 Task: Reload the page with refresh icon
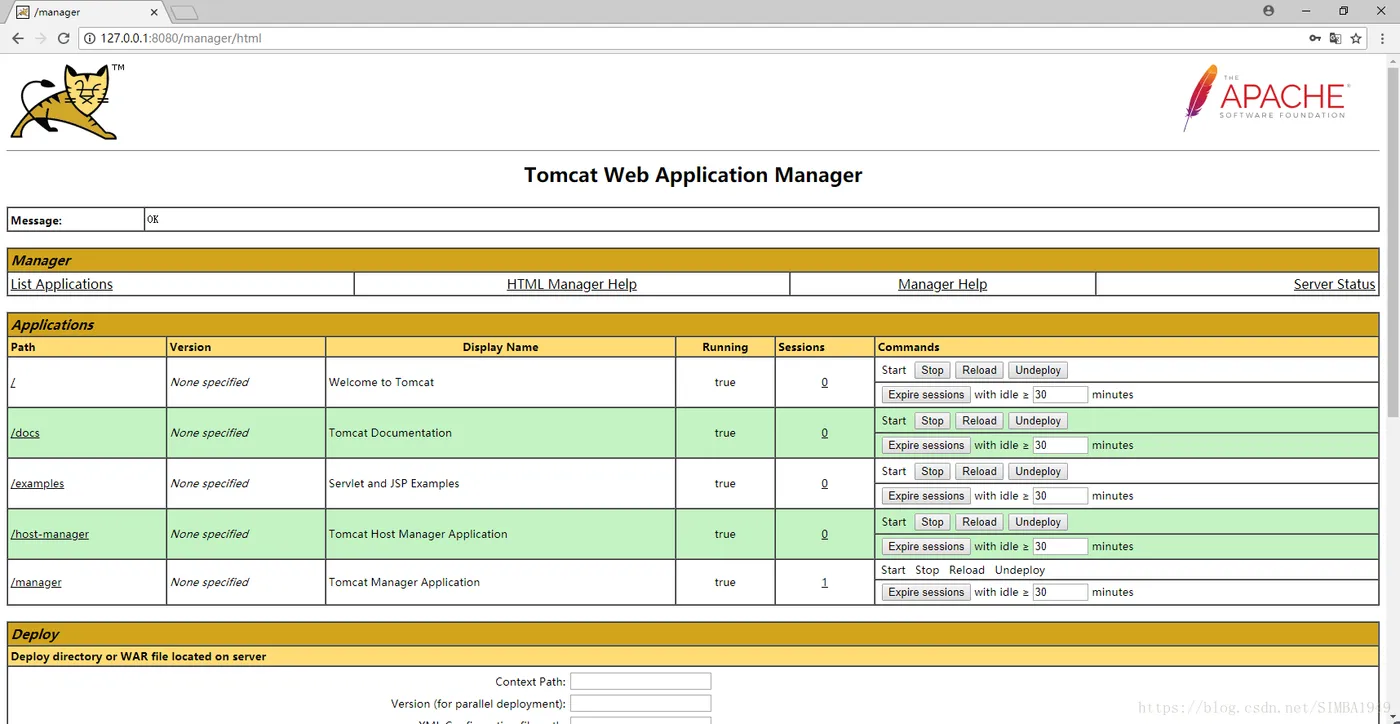click(x=64, y=38)
